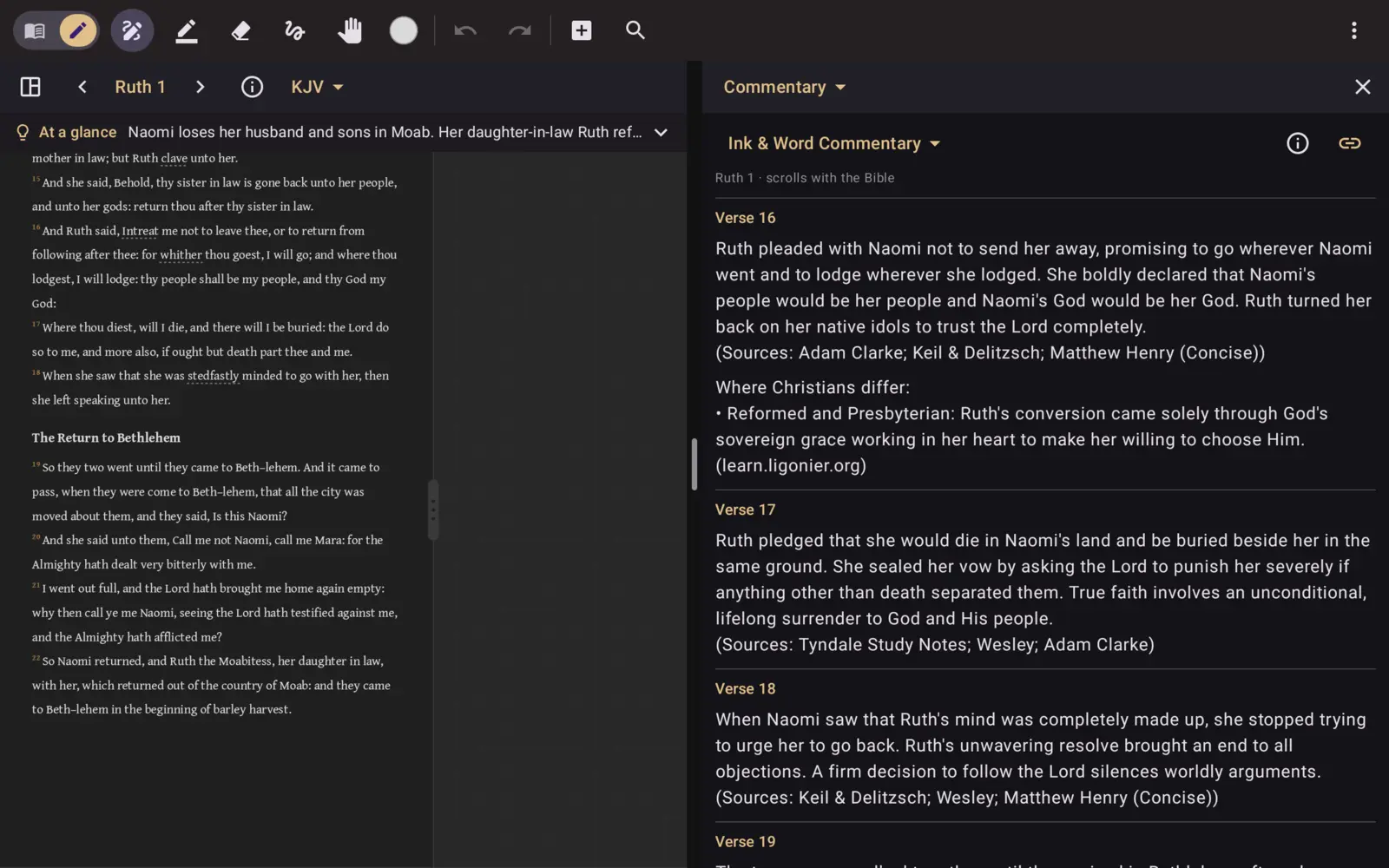The image size is (1389, 868).
Task: Click the lightbulb At a glance icon
Action: 23,132
